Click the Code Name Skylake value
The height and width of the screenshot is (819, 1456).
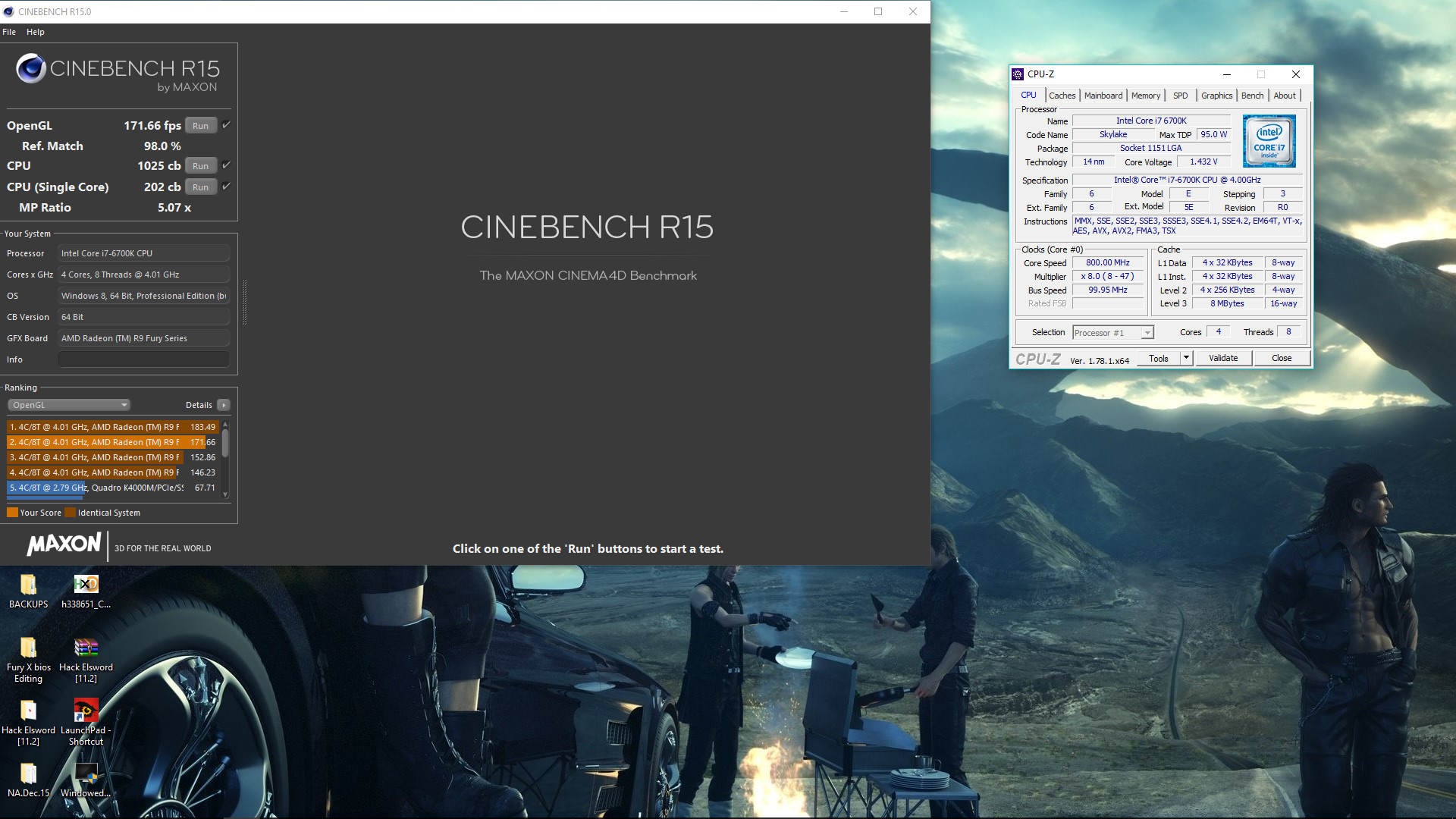click(1112, 135)
